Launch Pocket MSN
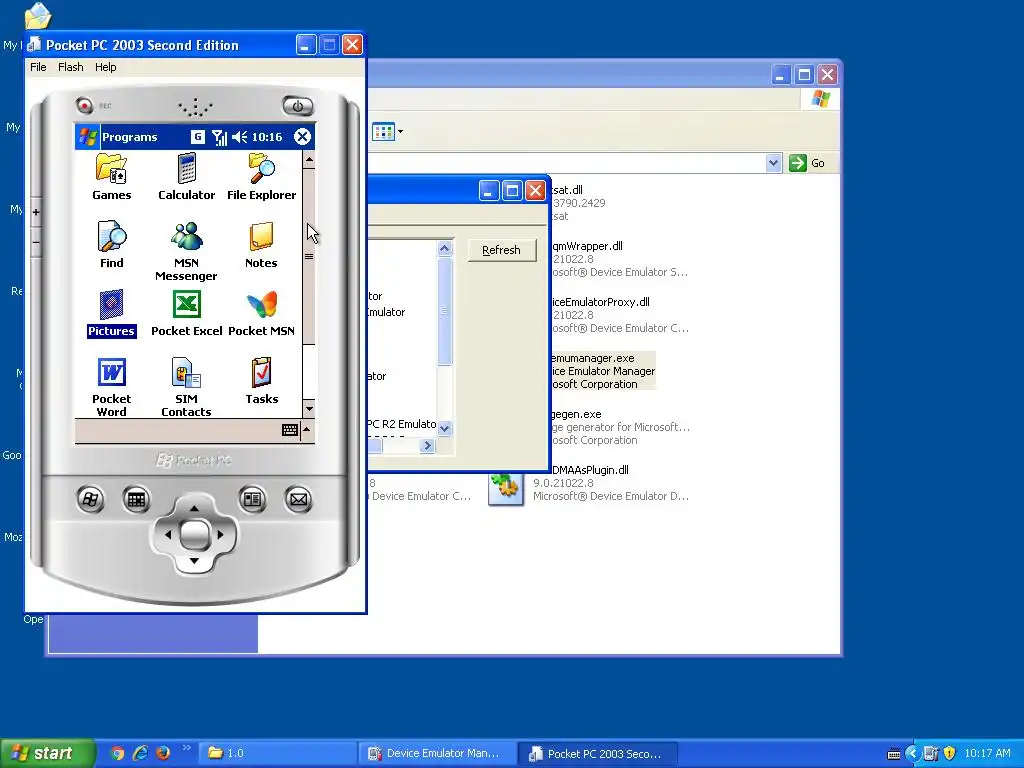This screenshot has height=768, width=1024. 261,313
